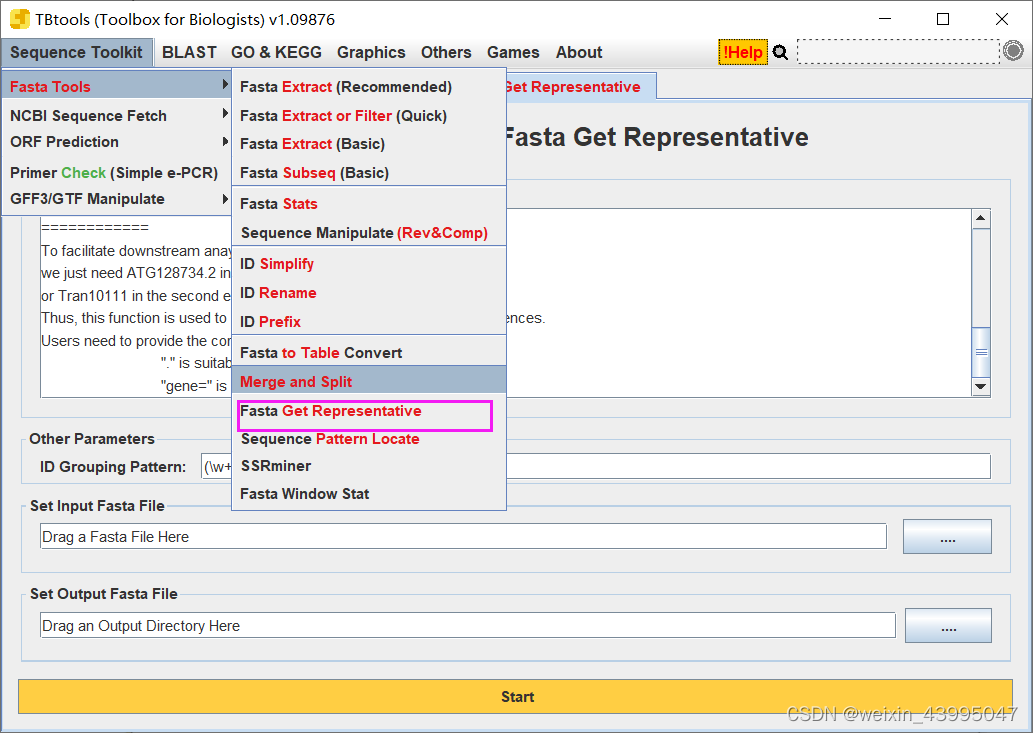Open the GO & KEGG menu
The width and height of the screenshot is (1033, 733).
(276, 53)
